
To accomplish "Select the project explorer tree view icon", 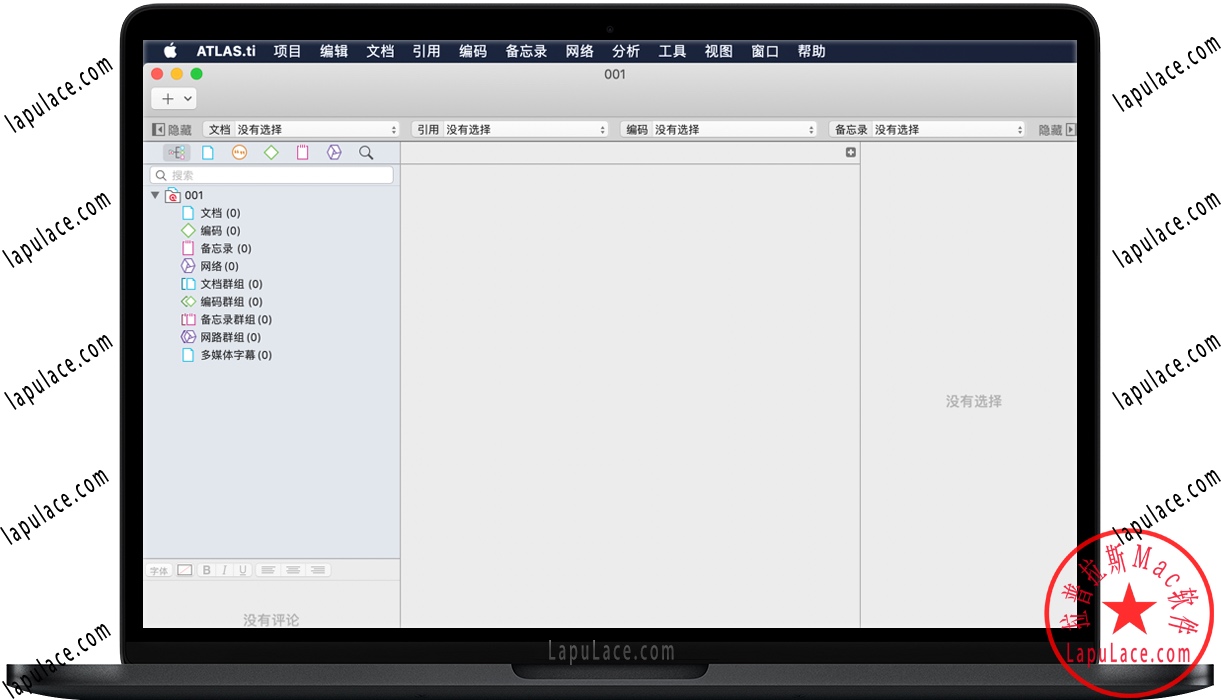I will (176, 153).
